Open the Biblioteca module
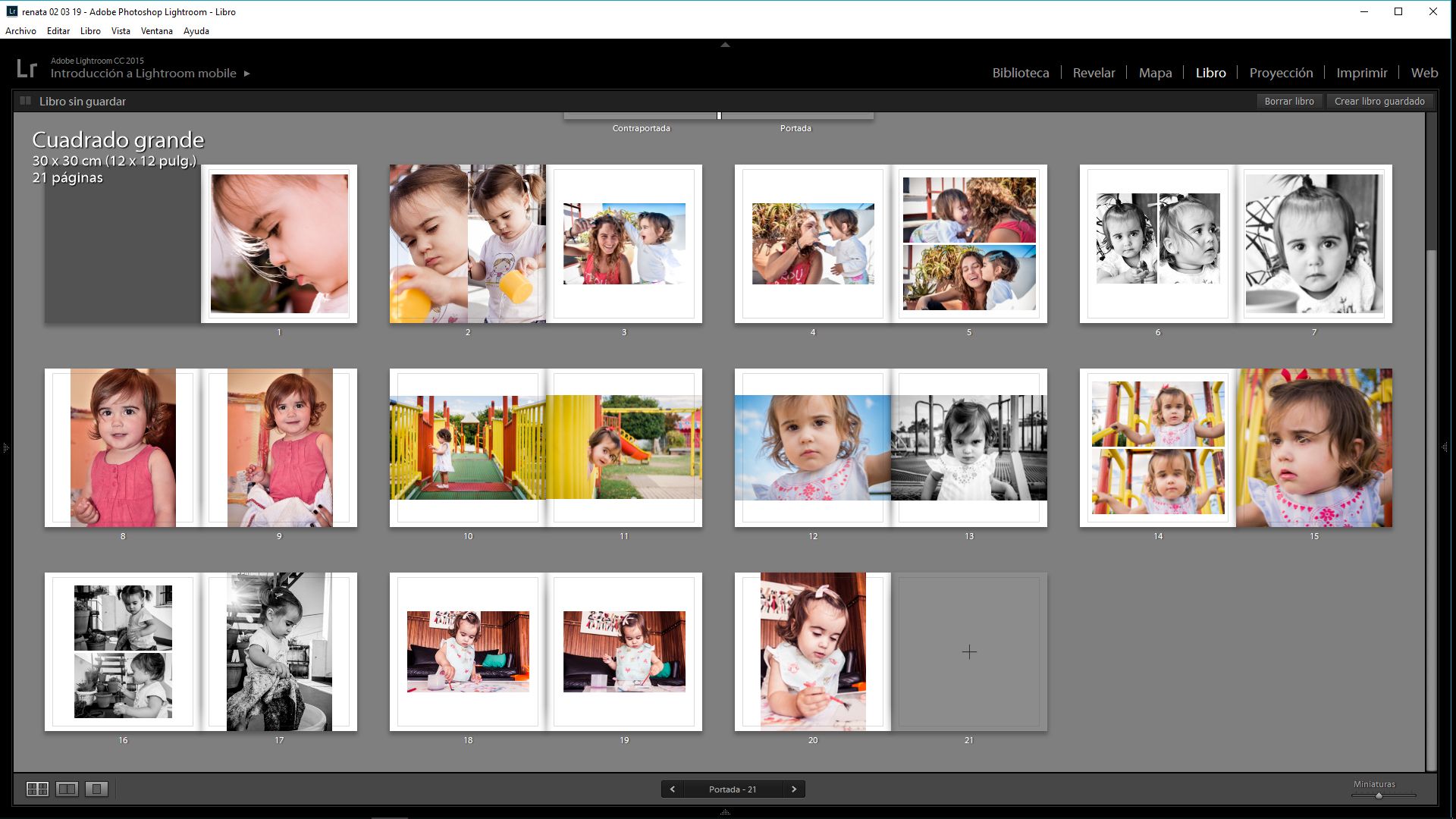This screenshot has height=819, width=1456. pos(1021,73)
